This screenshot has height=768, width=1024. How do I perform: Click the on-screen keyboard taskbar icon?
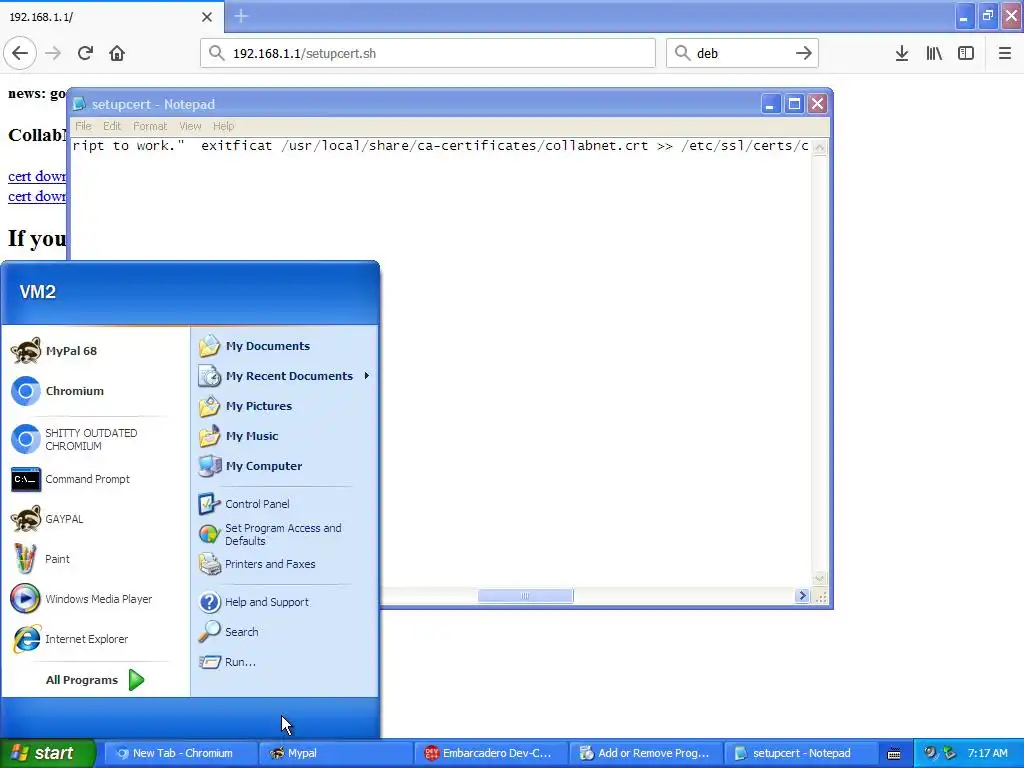pos(894,754)
